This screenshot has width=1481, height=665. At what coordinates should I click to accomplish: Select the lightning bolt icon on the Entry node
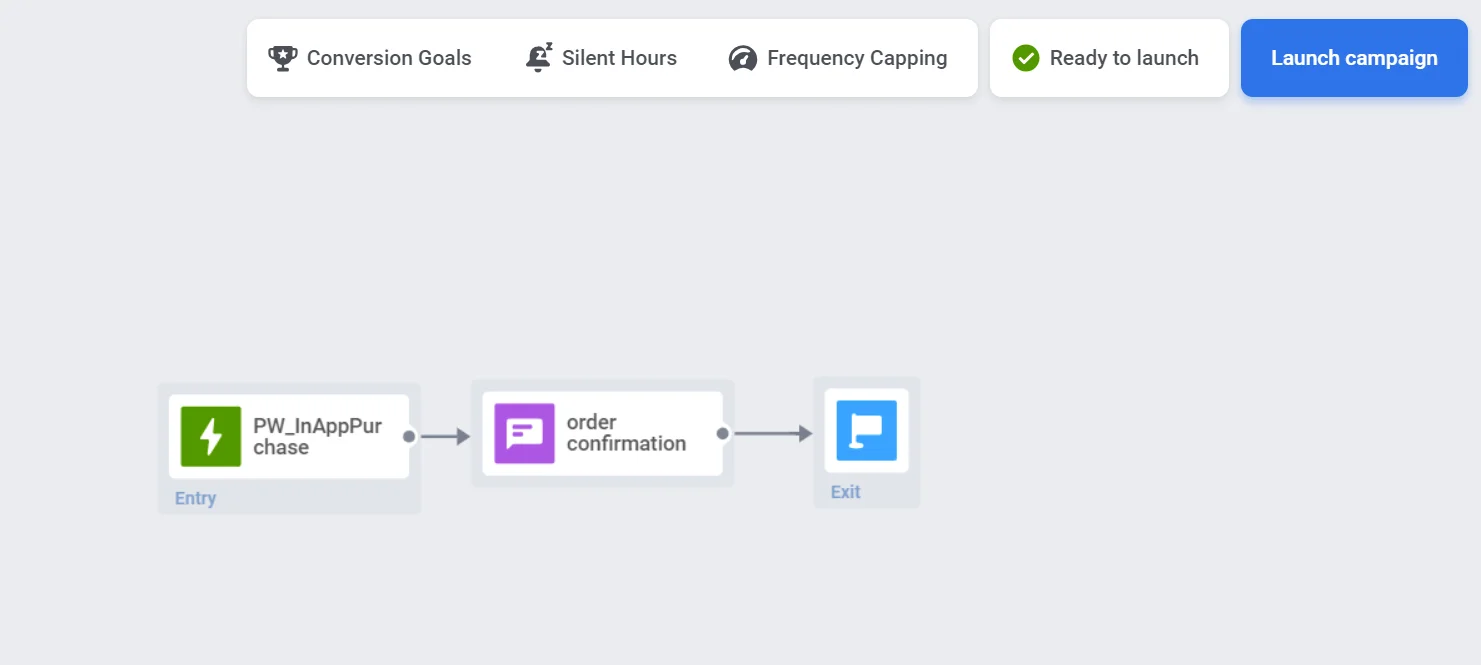click(209, 435)
